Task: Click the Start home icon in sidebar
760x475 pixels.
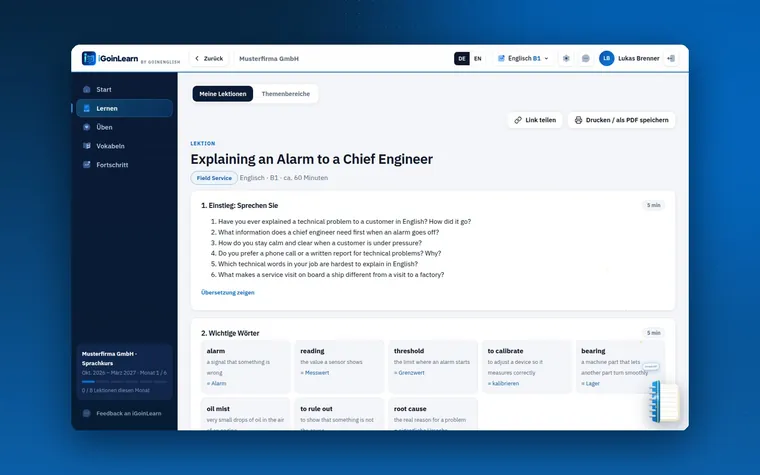Action: [x=87, y=89]
